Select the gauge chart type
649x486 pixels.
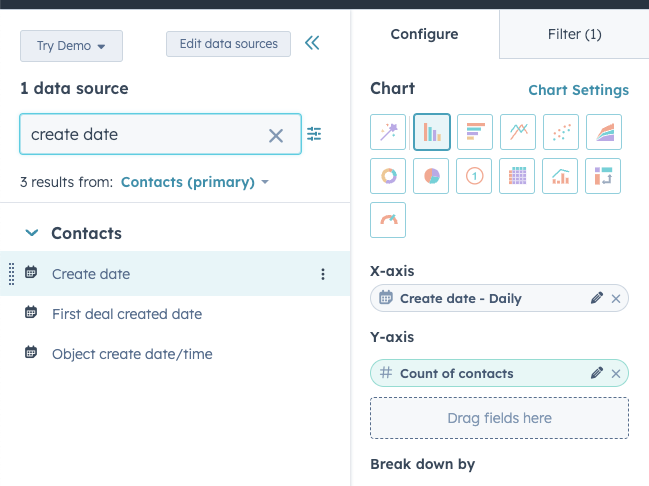tap(388, 220)
